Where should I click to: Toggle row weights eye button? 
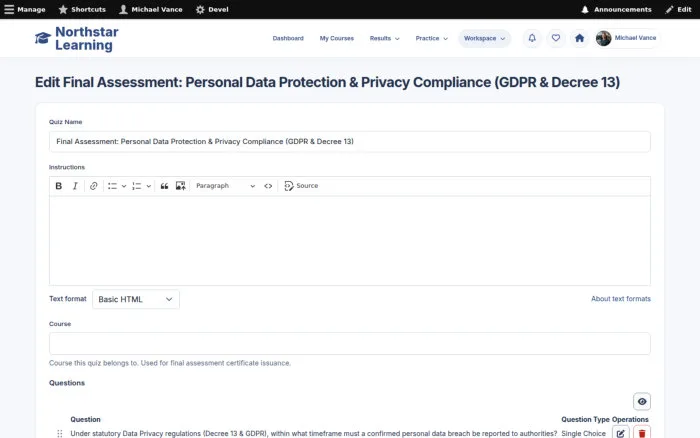pos(642,401)
